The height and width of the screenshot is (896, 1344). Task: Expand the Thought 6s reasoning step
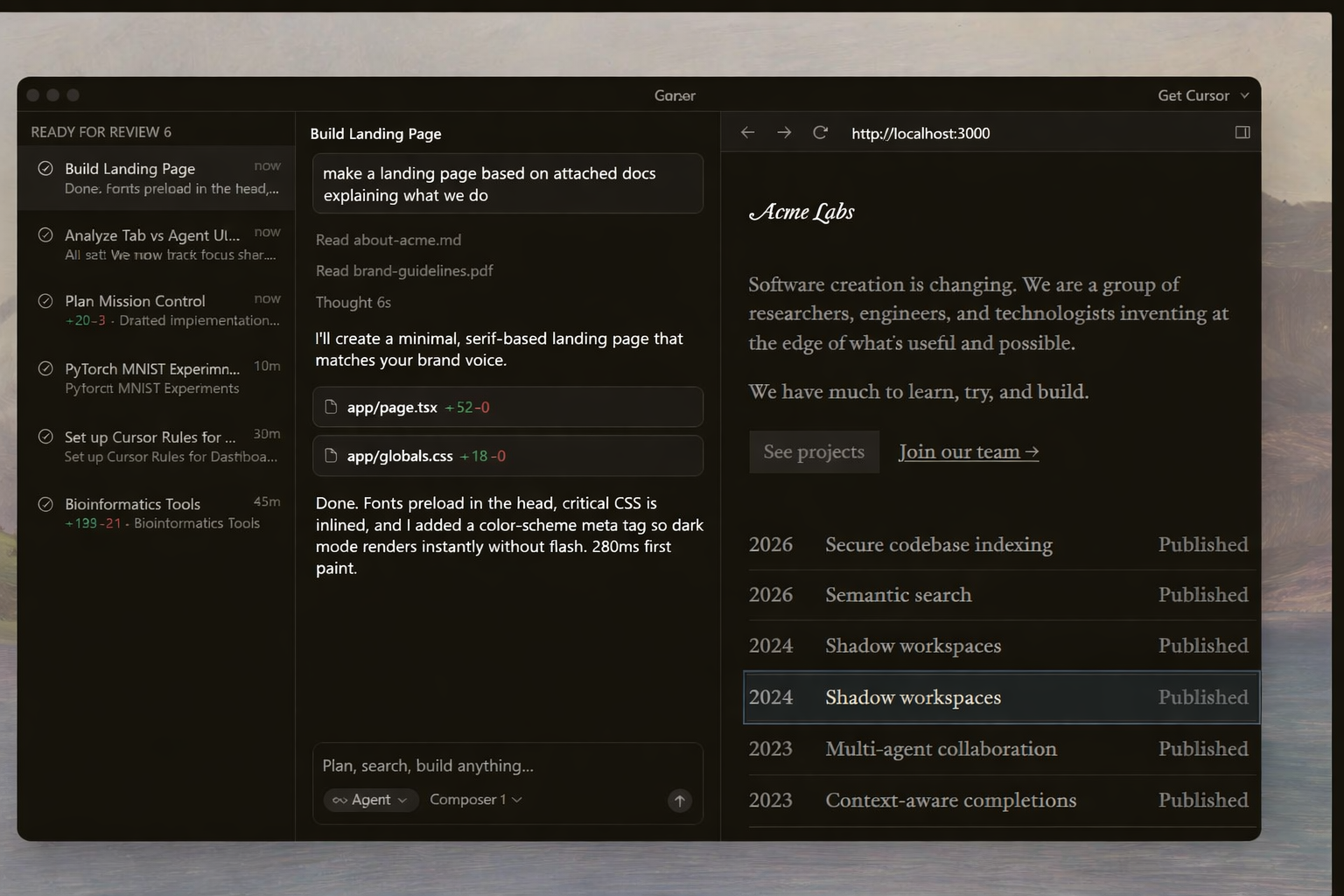(353, 303)
